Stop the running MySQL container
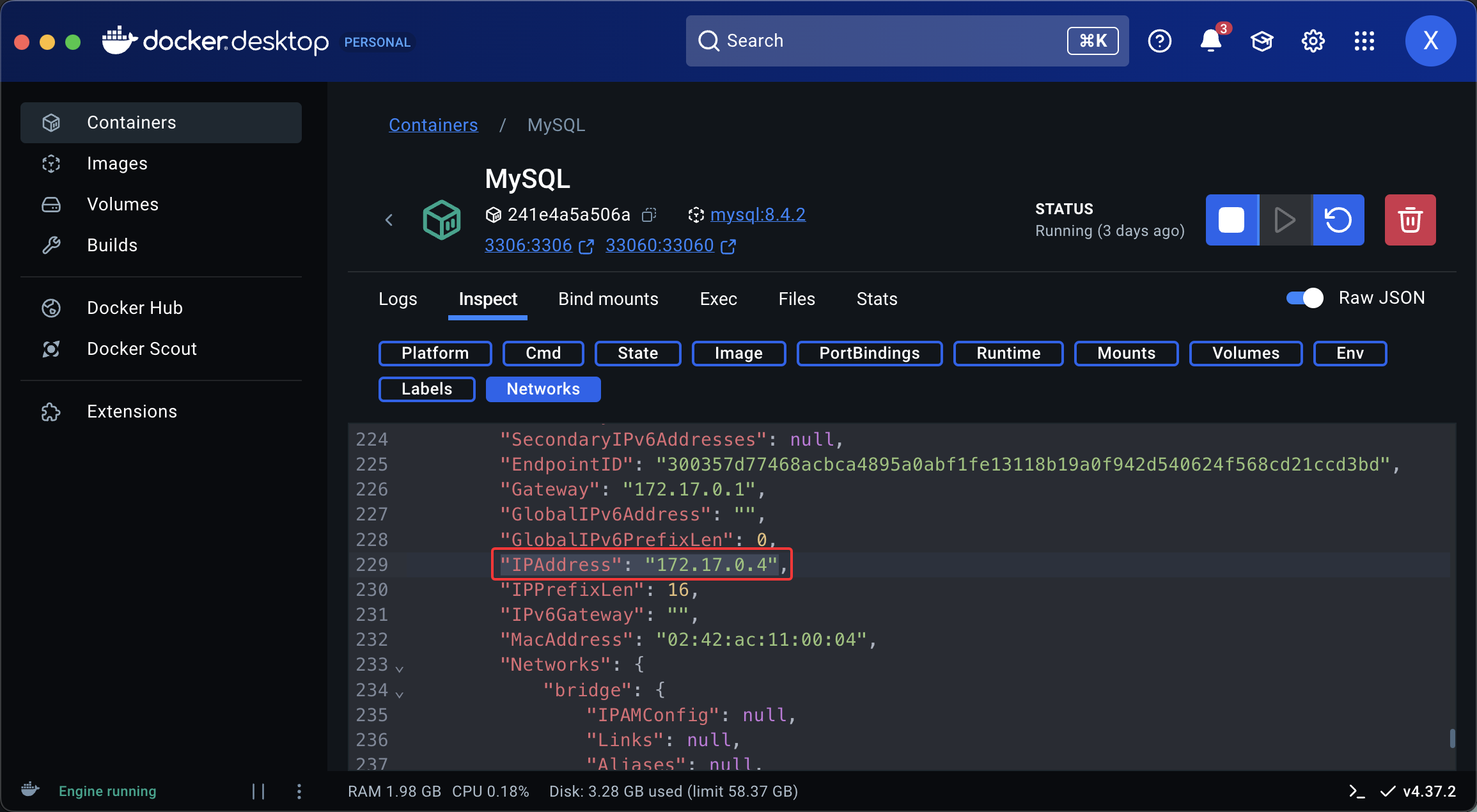This screenshot has height=812, width=1477. (1231, 220)
